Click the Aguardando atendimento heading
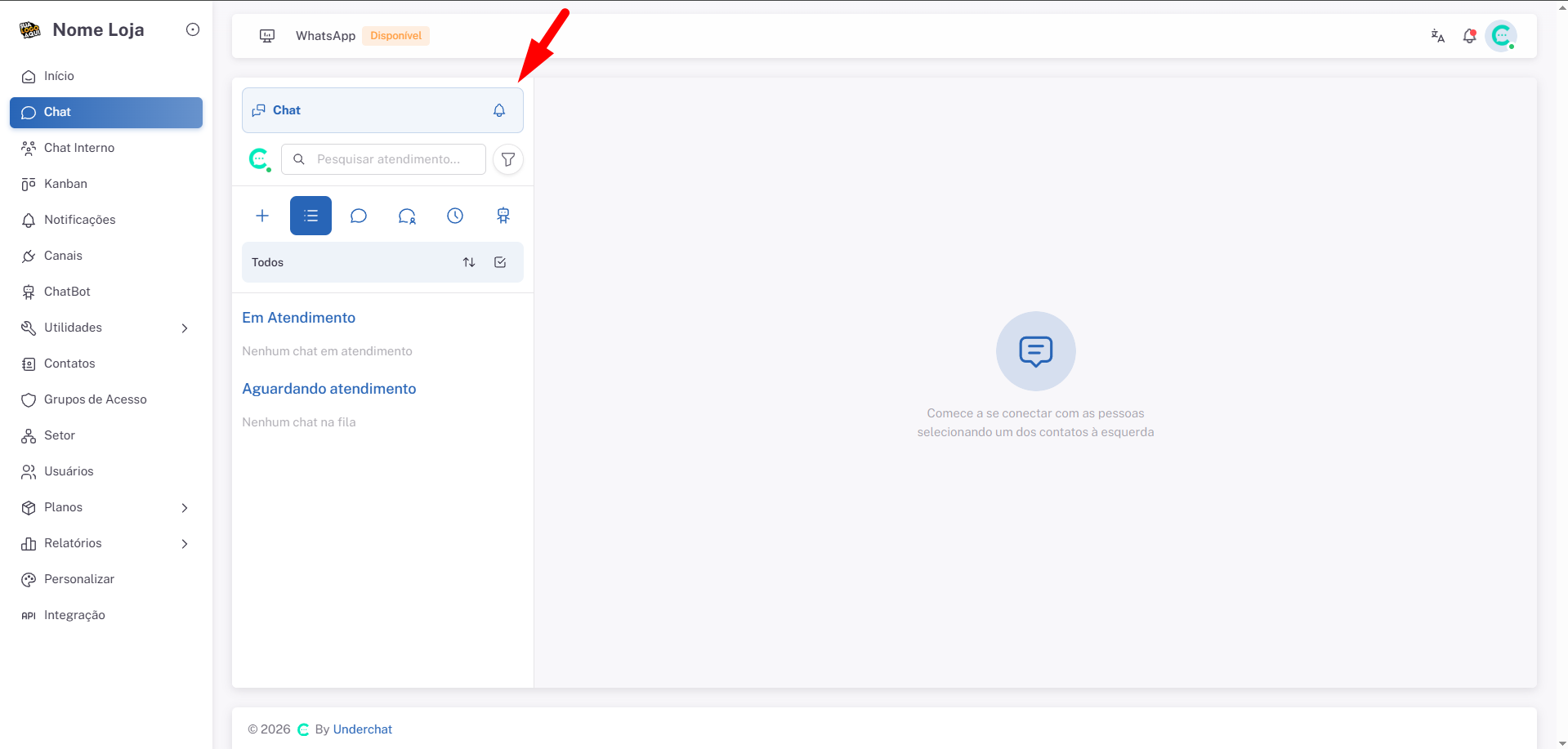1568x749 pixels. click(x=328, y=389)
